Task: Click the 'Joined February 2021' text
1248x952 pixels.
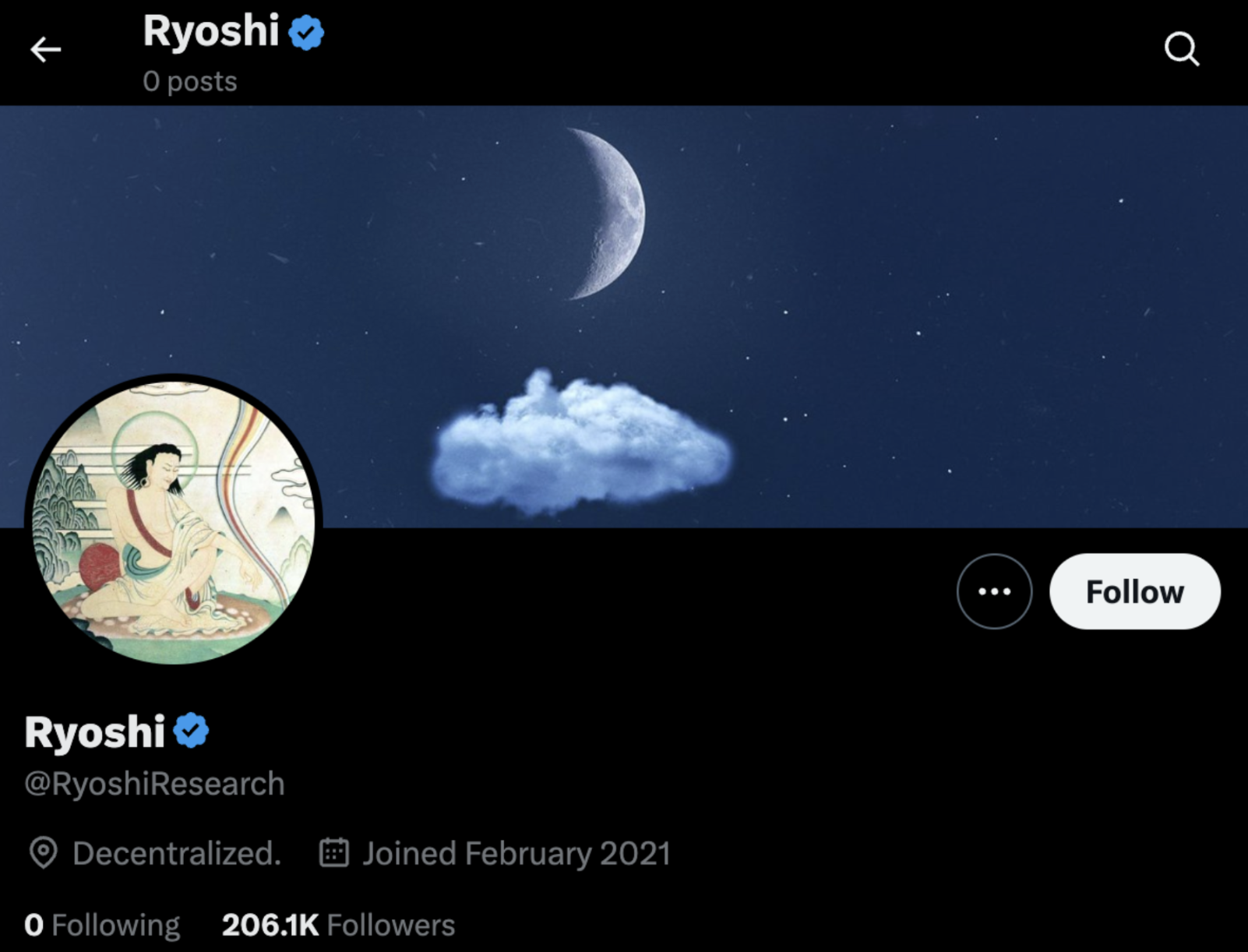Action: pyautogui.click(x=516, y=853)
